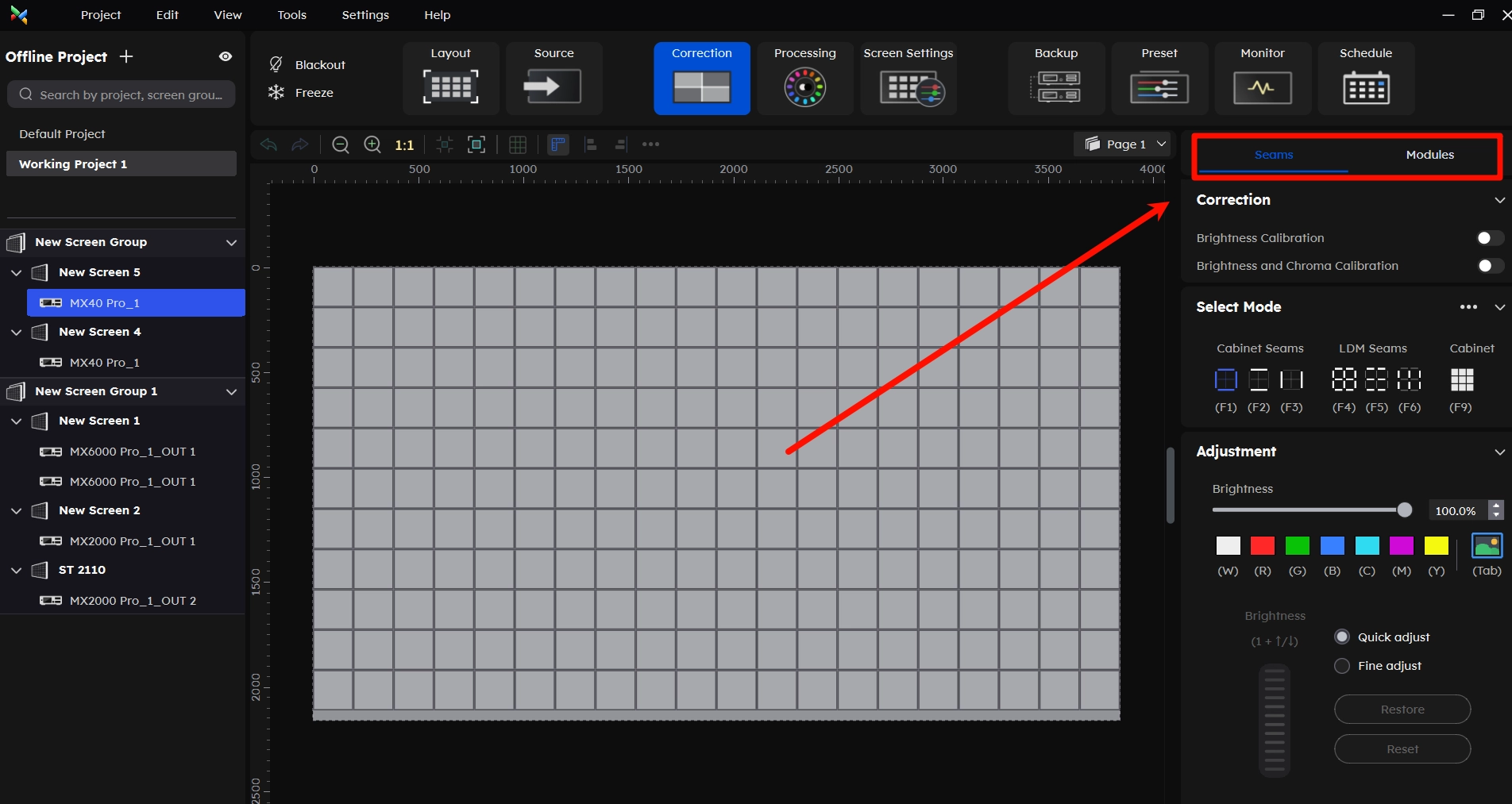Click the Restore button
This screenshot has height=804, width=1512.
[x=1402, y=710]
